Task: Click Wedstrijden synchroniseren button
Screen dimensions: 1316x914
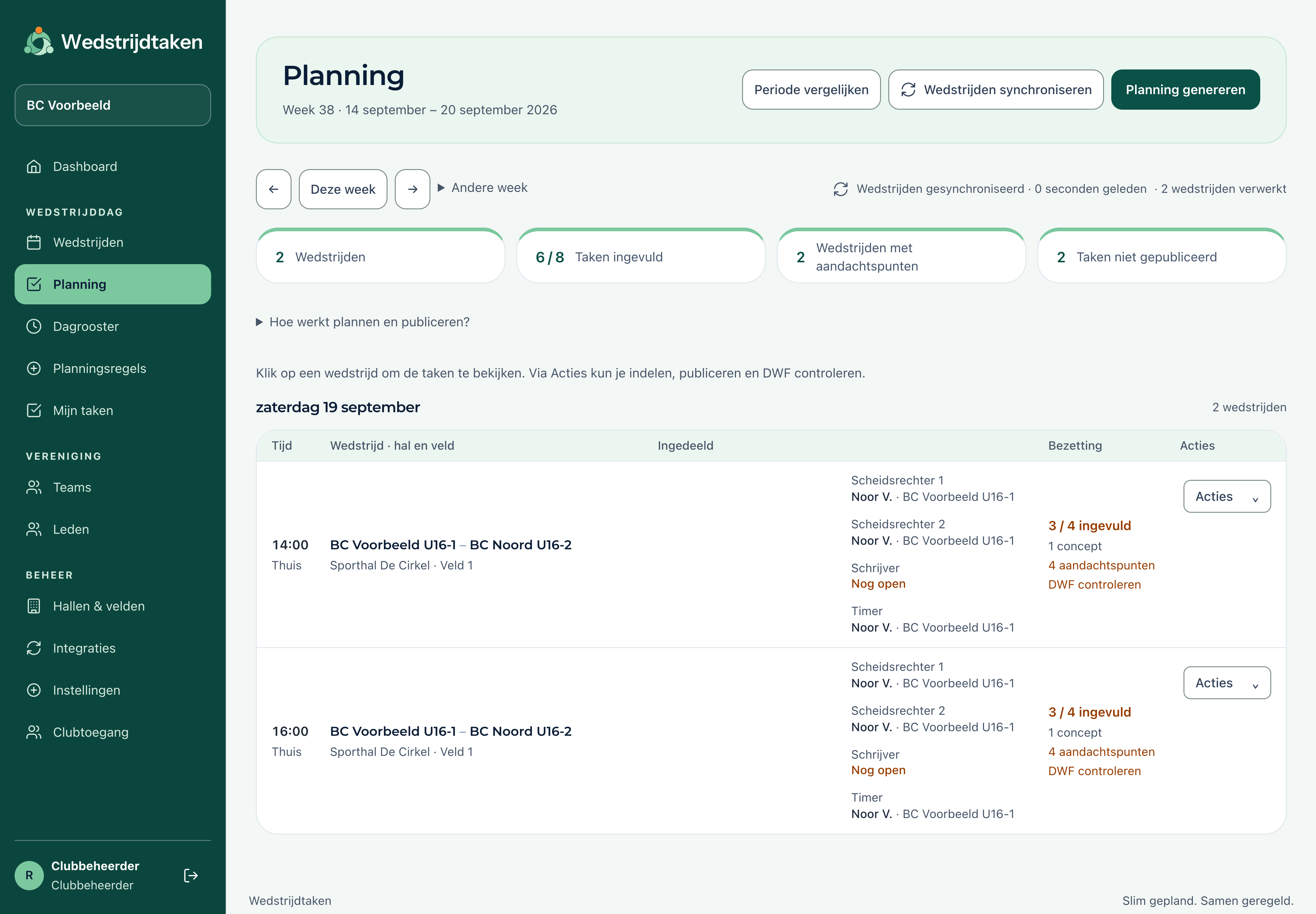Action: [x=996, y=90]
